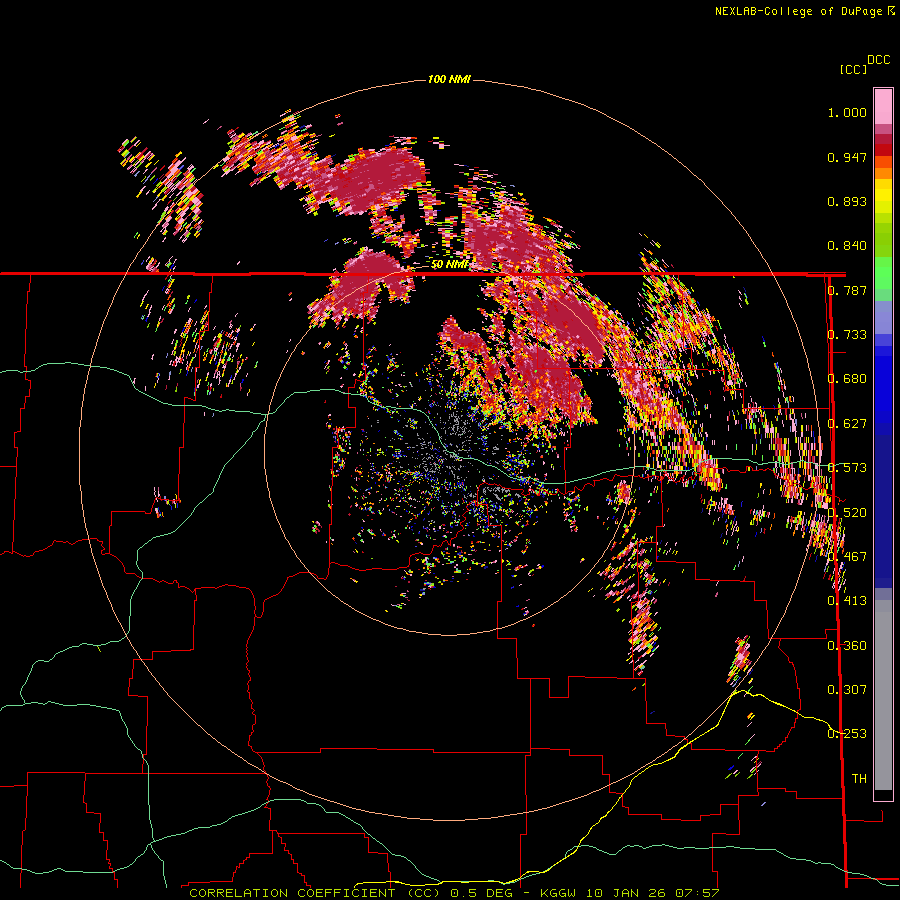
Task: Click the light pink top segment of color bar
Action: pos(883,107)
